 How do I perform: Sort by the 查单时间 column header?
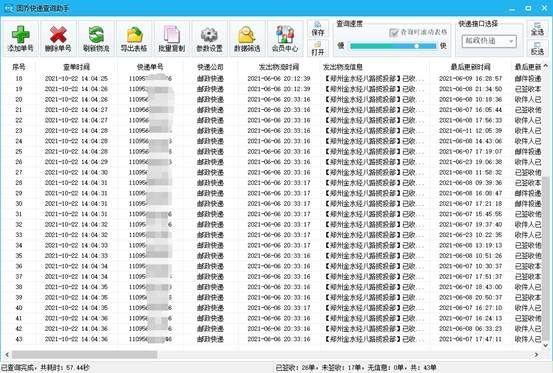click(x=77, y=67)
